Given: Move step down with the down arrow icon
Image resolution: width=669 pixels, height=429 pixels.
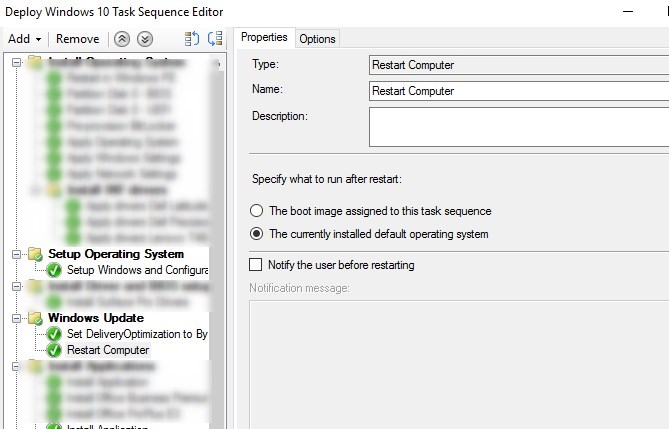Looking at the screenshot, I should pos(145,39).
